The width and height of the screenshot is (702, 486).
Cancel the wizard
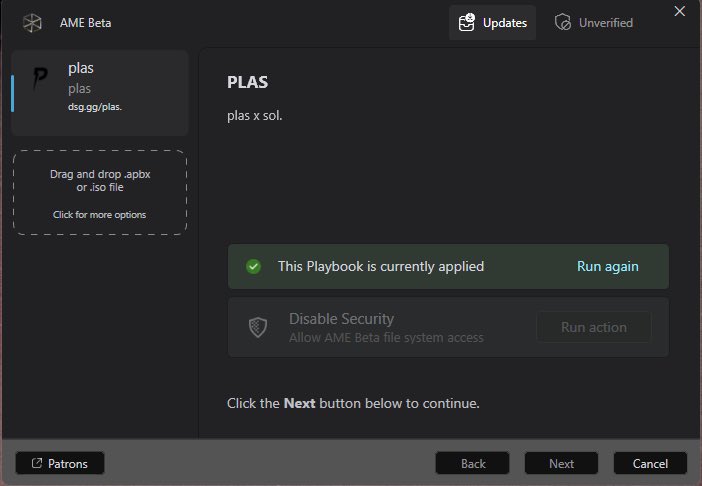(650, 463)
